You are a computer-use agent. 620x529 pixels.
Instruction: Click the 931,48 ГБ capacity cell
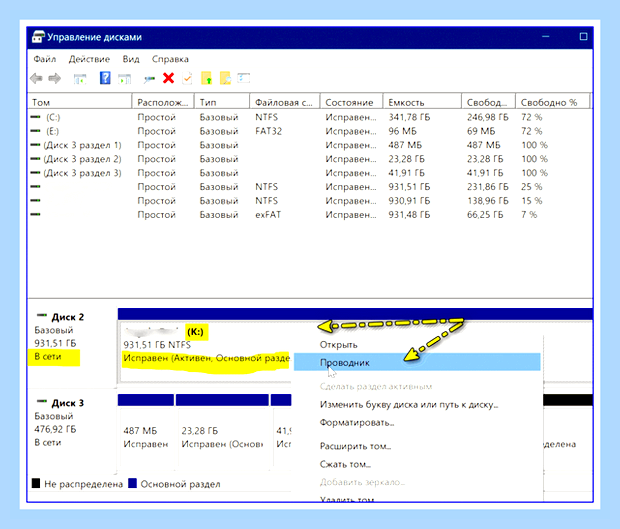pos(409,214)
